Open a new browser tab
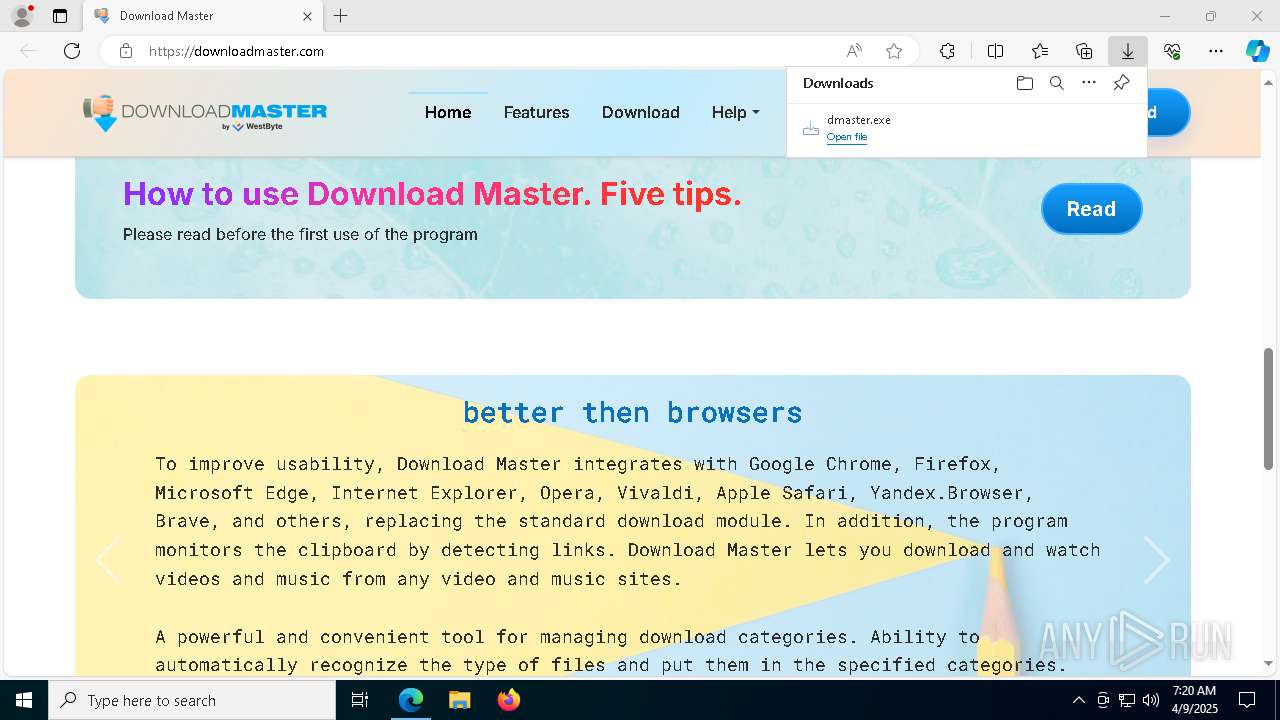 tap(341, 16)
